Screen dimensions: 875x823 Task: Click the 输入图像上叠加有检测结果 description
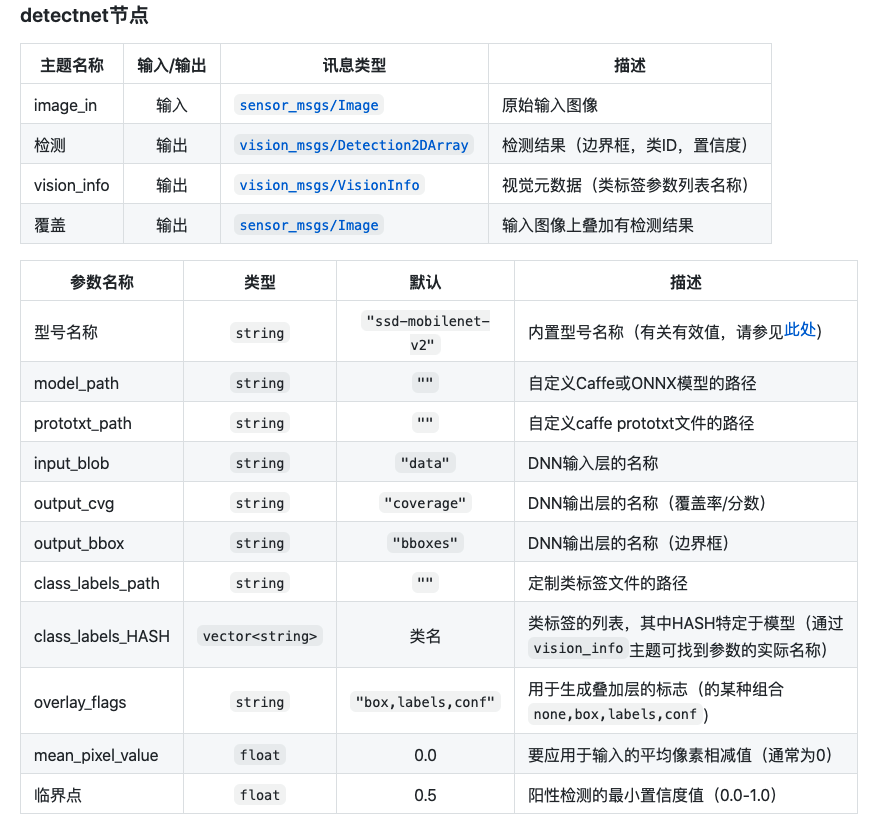[x=598, y=225]
